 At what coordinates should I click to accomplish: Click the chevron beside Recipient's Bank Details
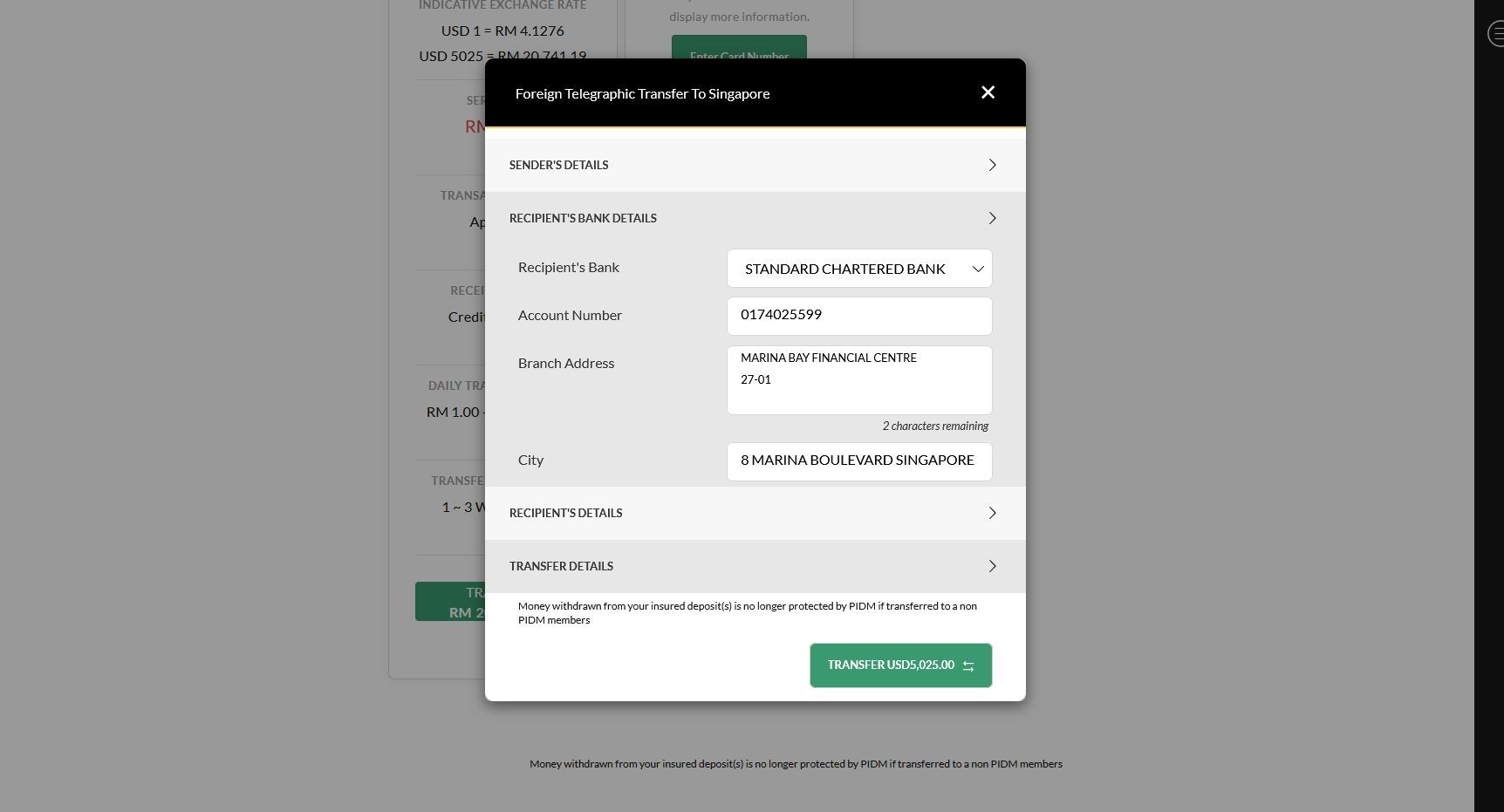pos(992,218)
